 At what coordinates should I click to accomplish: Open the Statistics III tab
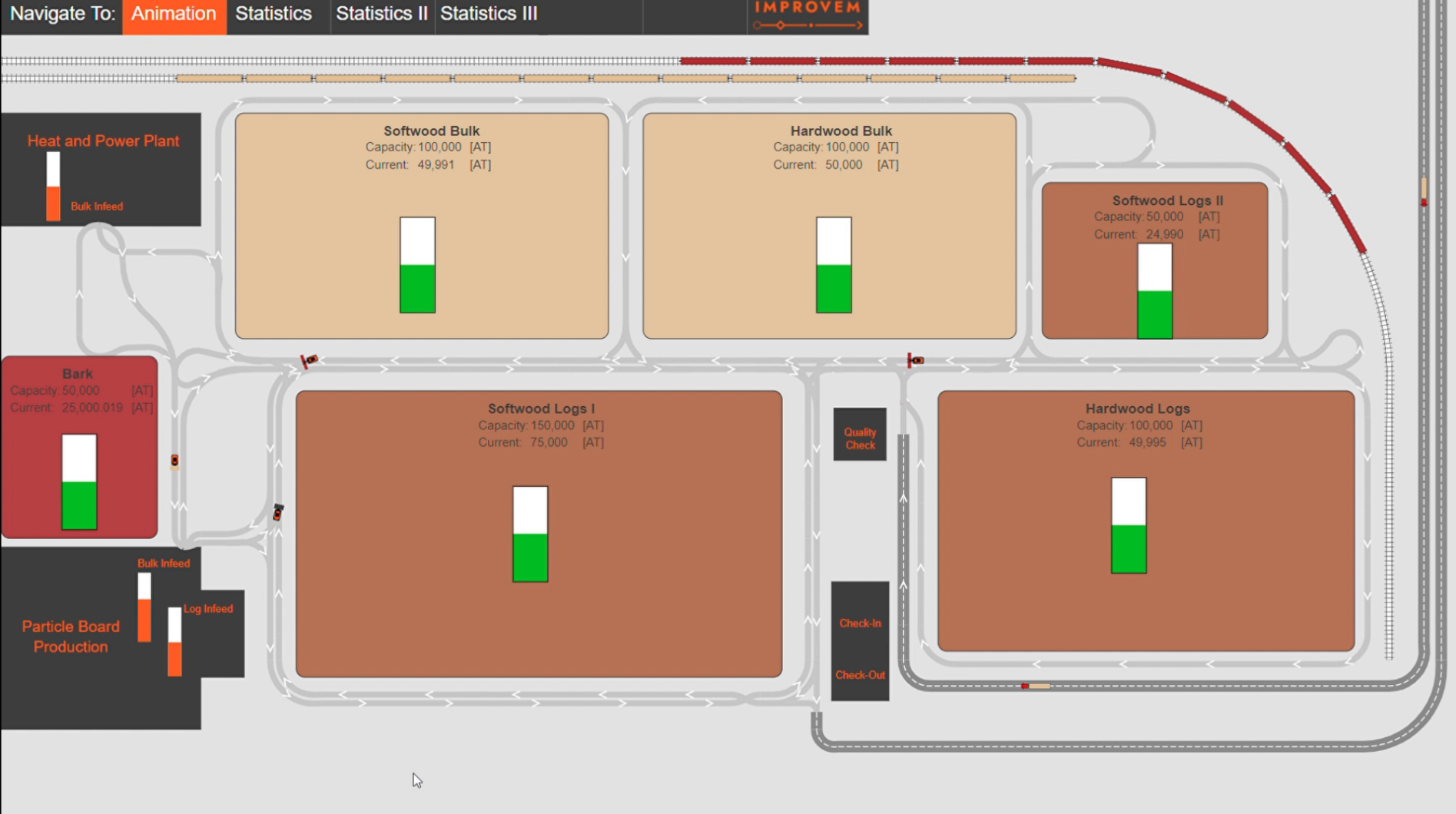click(489, 15)
